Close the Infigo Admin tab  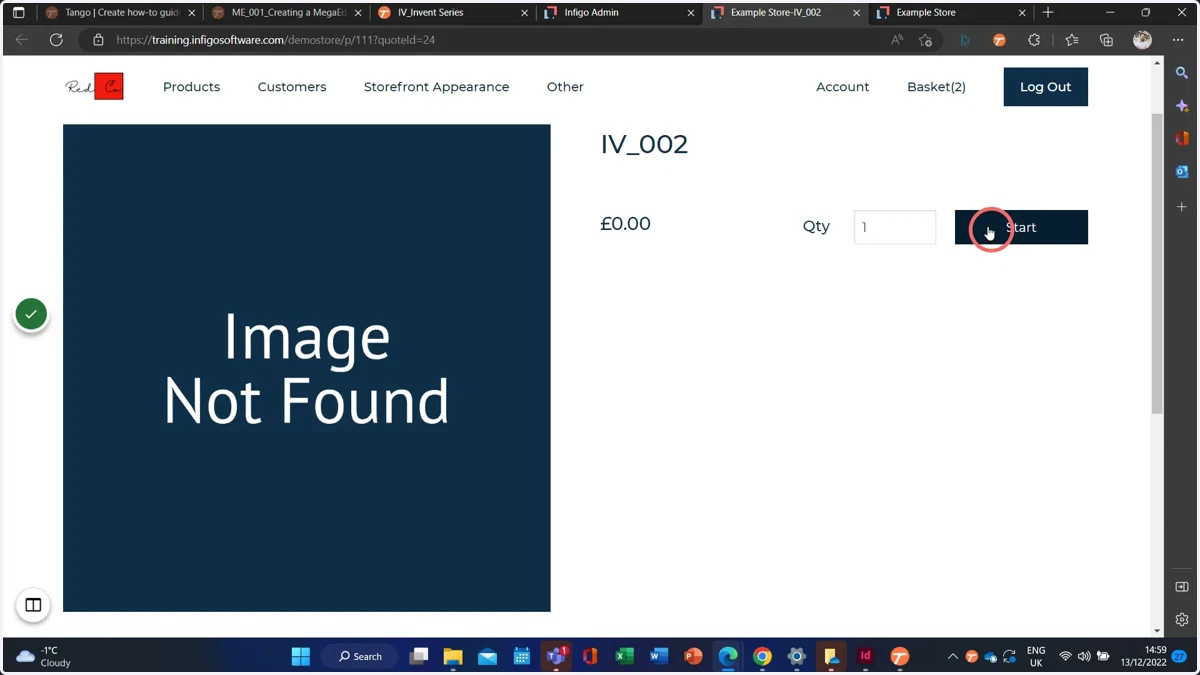click(x=690, y=13)
